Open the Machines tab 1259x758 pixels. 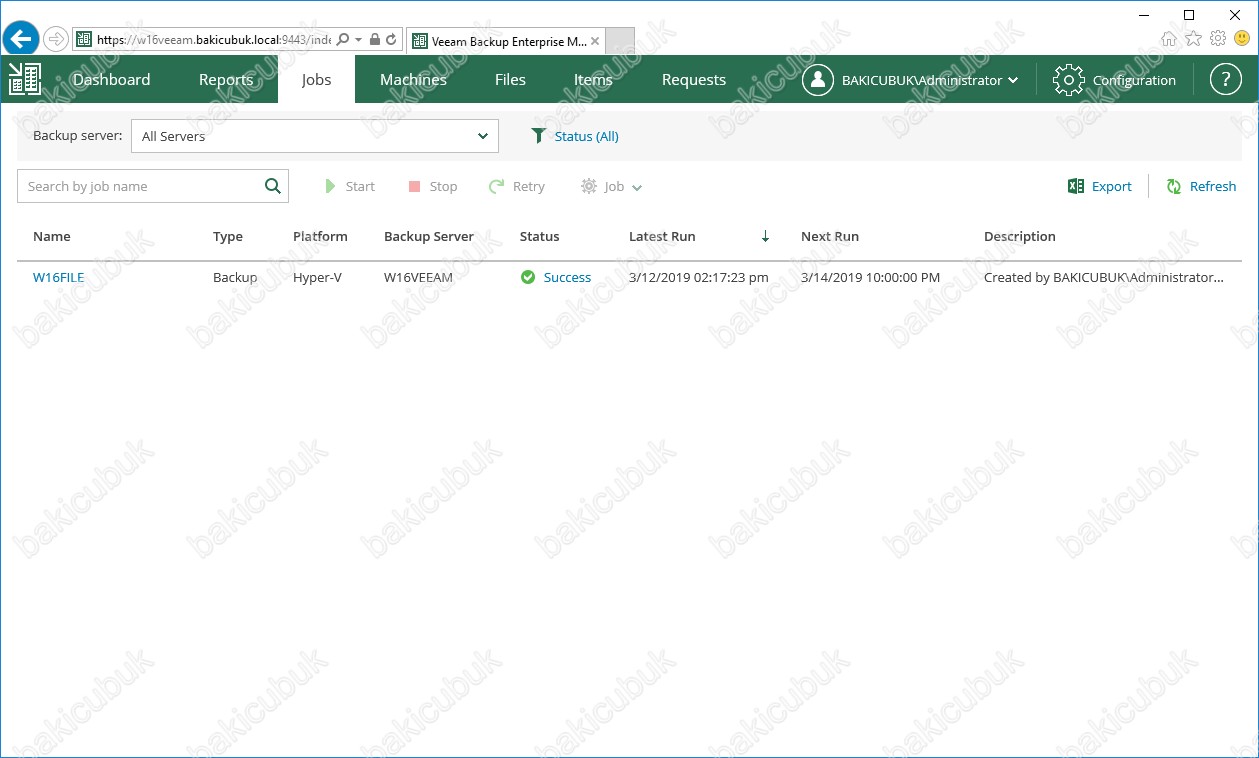[x=413, y=80]
